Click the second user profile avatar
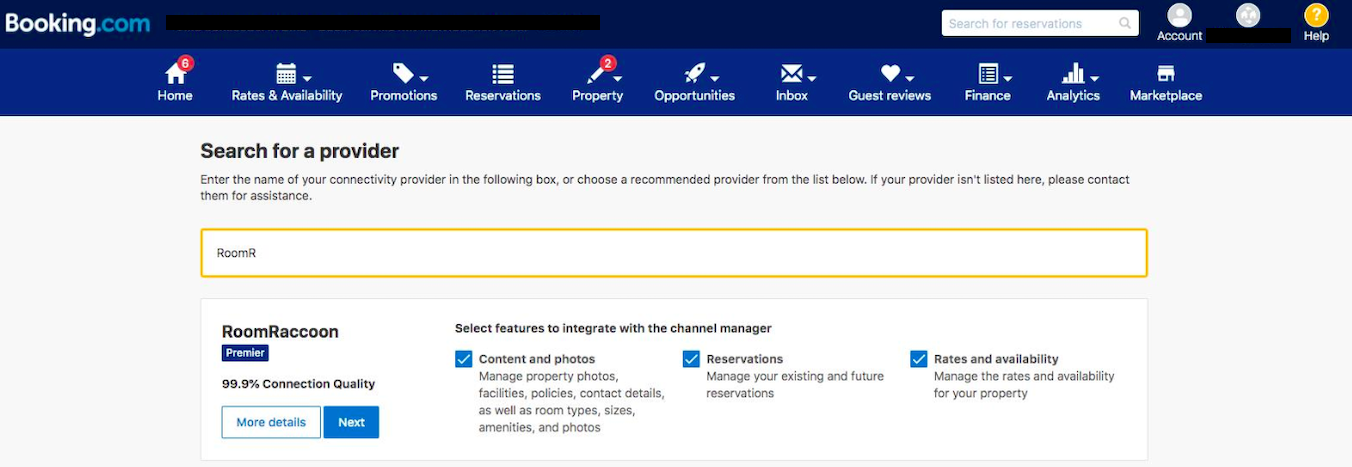Screen dimensions: 1352x467 1248,15
